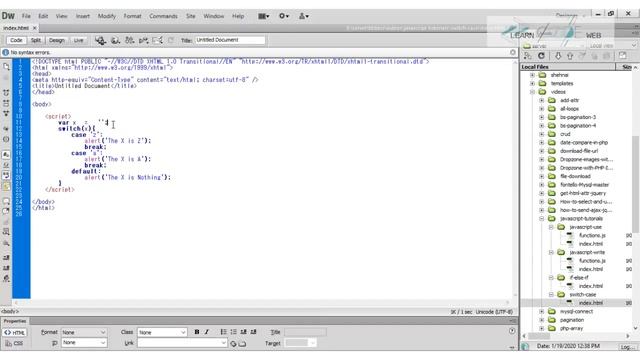640x360 pixels.
Task: Expand the crud folder
Action: click(542, 134)
